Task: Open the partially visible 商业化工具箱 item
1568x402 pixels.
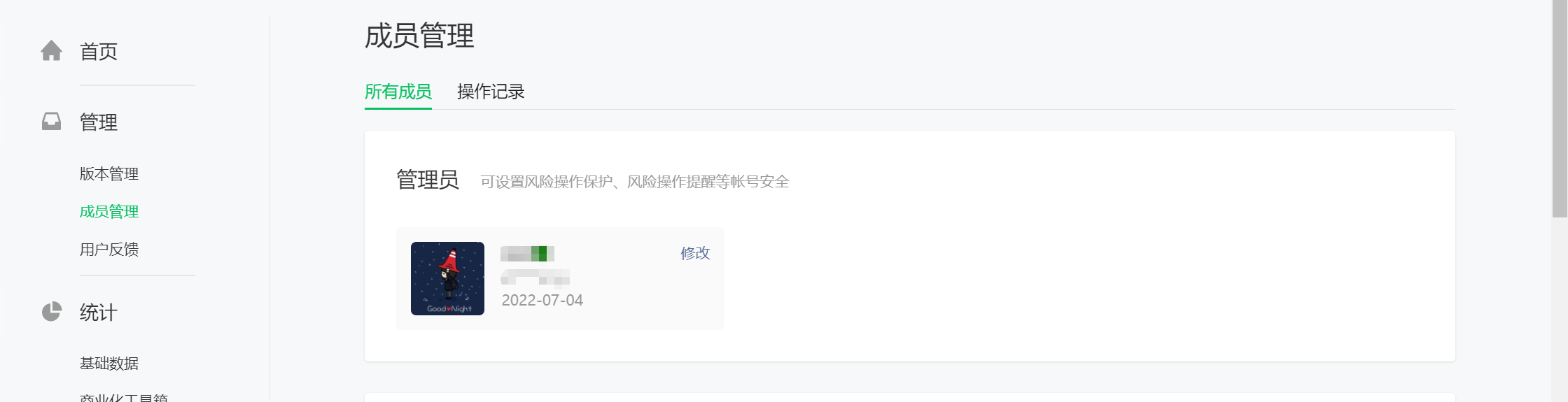Action: (124, 397)
